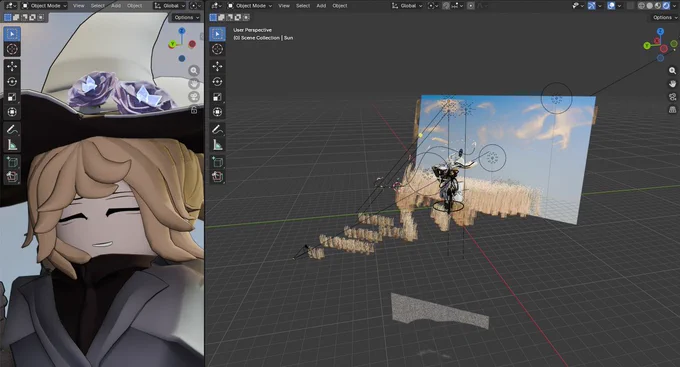
Task: Toggle snapping magnet in right header
Action: tap(446, 6)
